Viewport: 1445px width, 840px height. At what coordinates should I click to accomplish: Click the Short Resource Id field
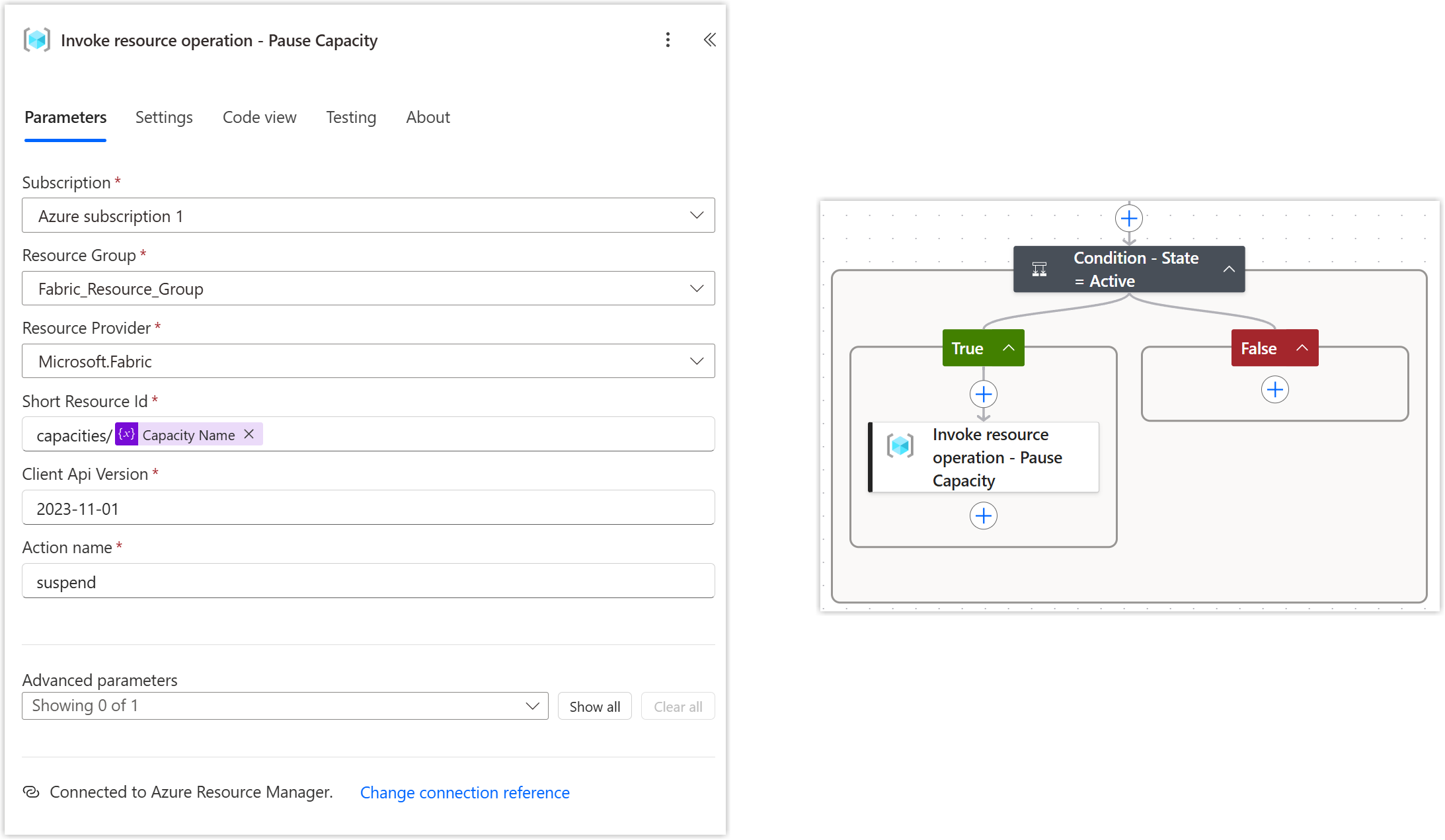tap(368, 434)
